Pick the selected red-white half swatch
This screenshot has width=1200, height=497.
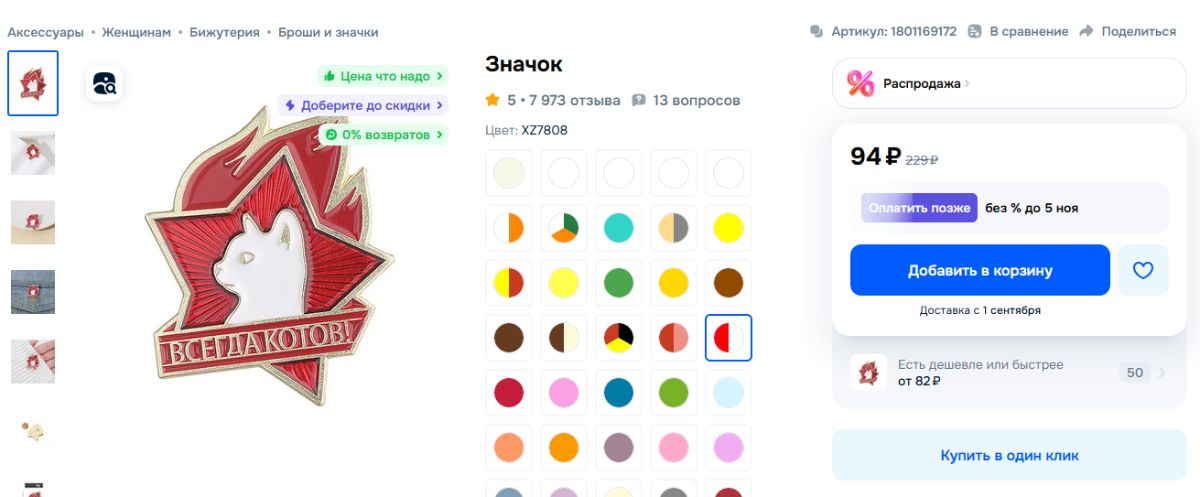coord(729,338)
